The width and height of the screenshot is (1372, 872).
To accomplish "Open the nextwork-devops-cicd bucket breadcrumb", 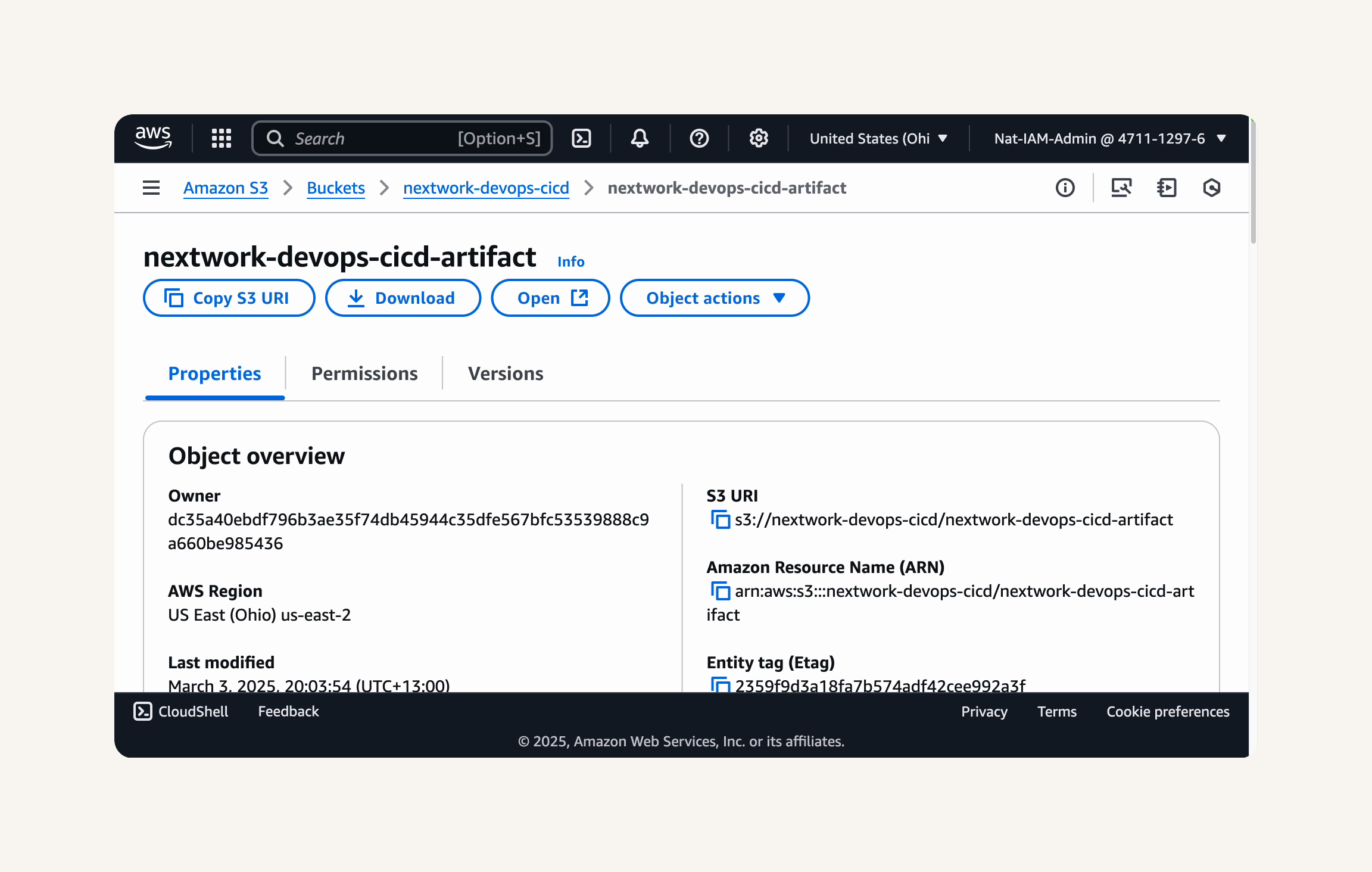I will point(486,188).
